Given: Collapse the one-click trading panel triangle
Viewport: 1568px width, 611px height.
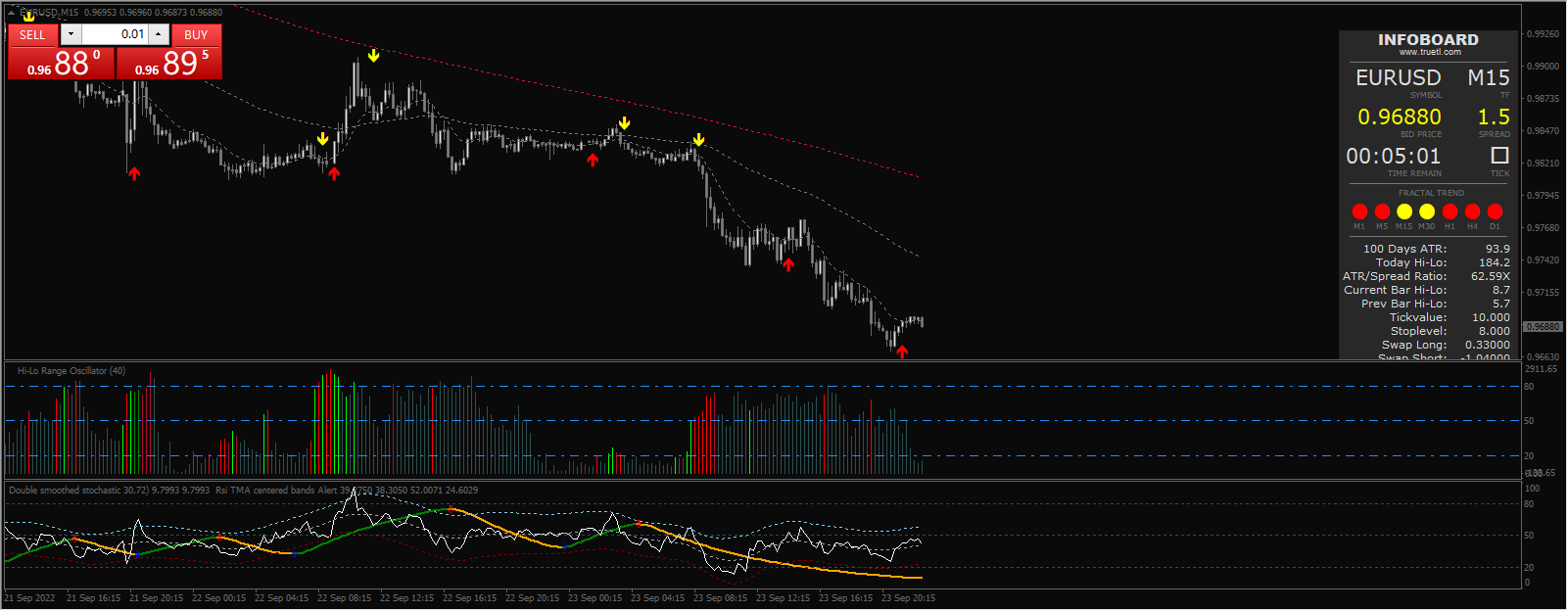Looking at the screenshot, I should pyautogui.click(x=12, y=13).
